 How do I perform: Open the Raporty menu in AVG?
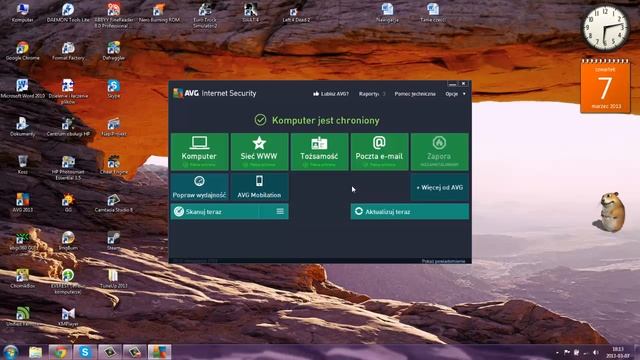point(369,94)
